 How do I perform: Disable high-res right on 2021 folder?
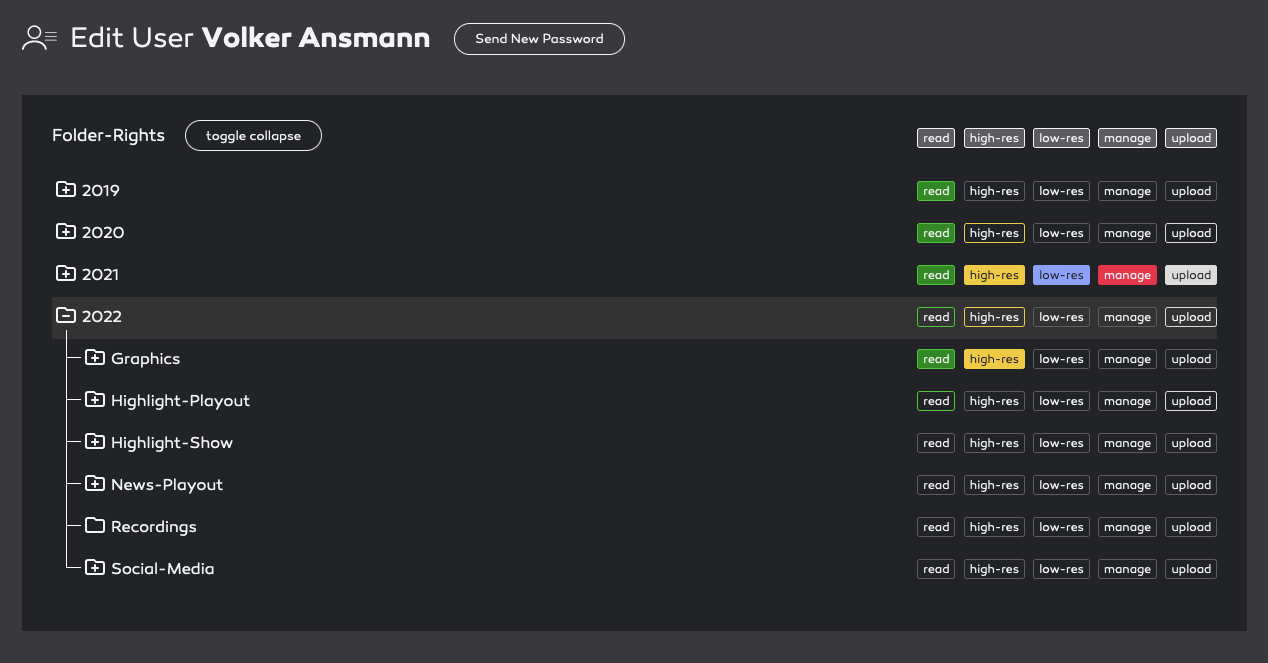pyautogui.click(x=994, y=275)
